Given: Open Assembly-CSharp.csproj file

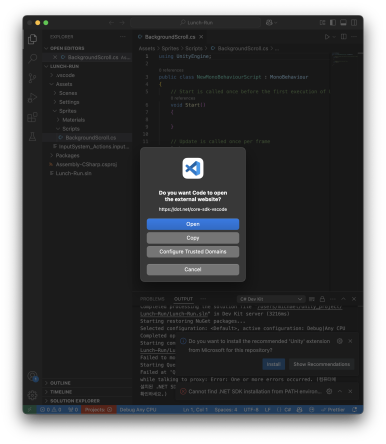Looking at the screenshot, I should (x=86, y=164).
